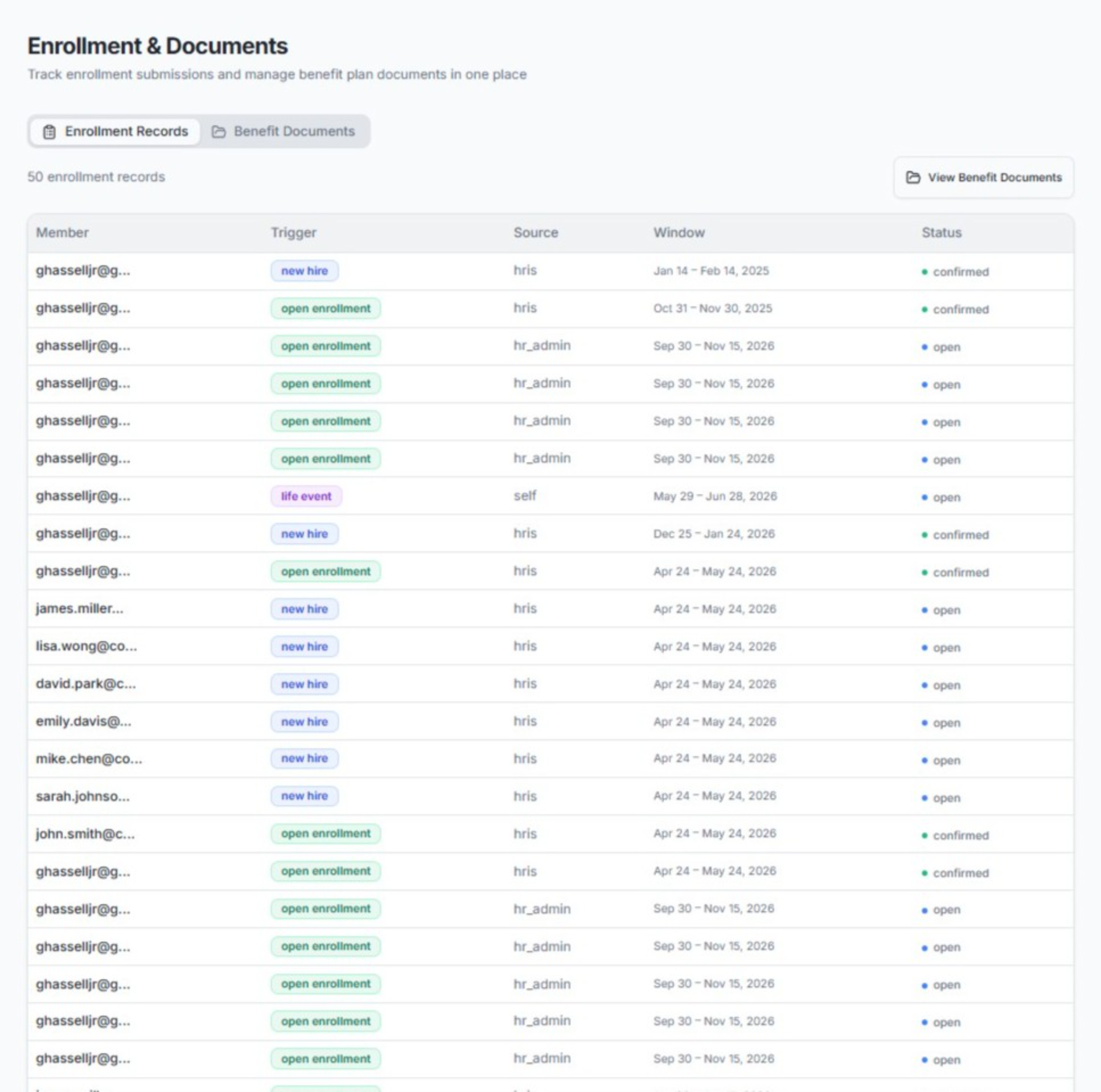Click the 'Enrollment & Documents' page heading
1101x1092 pixels.
(x=158, y=46)
